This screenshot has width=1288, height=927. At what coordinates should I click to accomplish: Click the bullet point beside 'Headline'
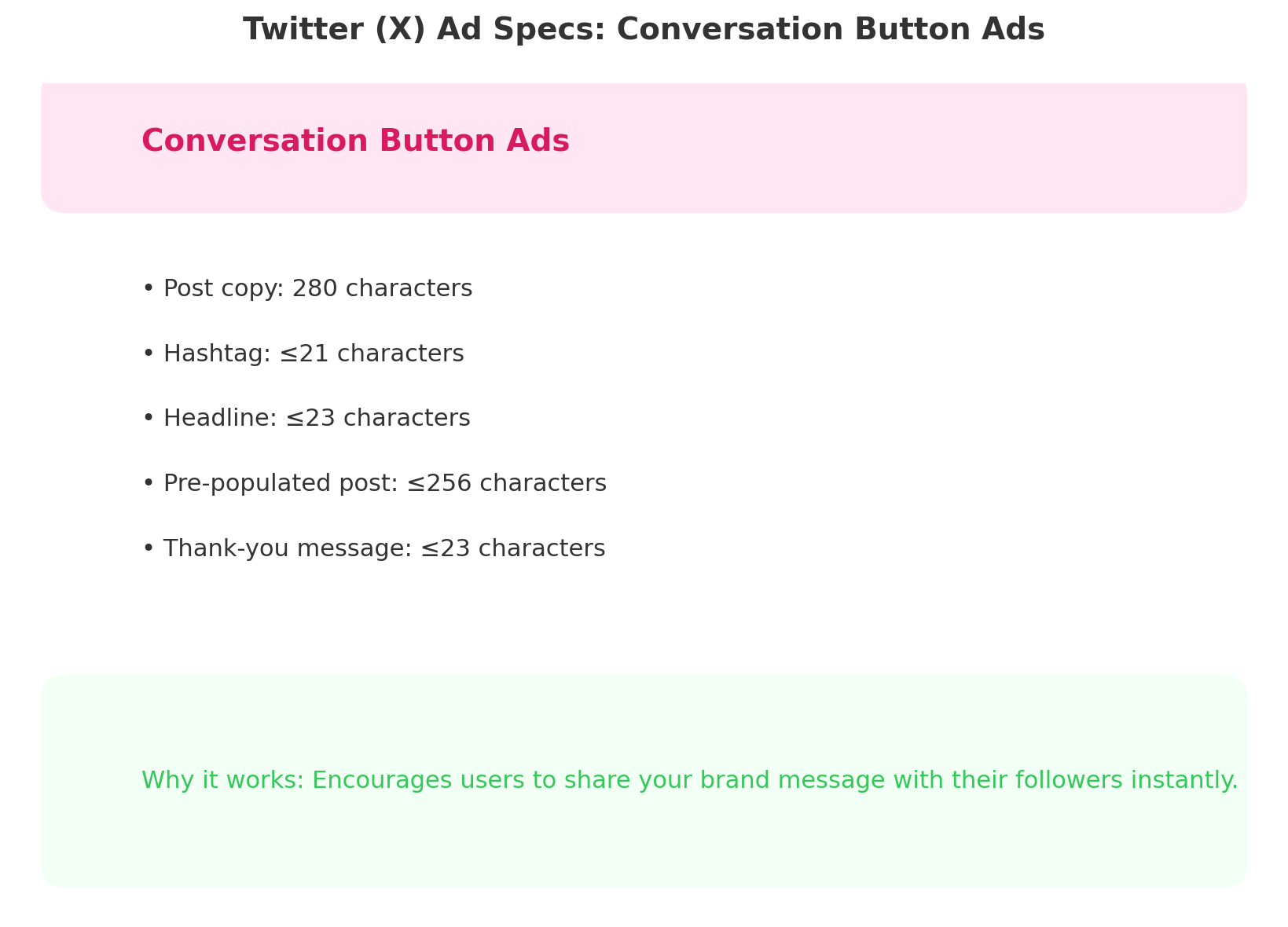pos(149,418)
